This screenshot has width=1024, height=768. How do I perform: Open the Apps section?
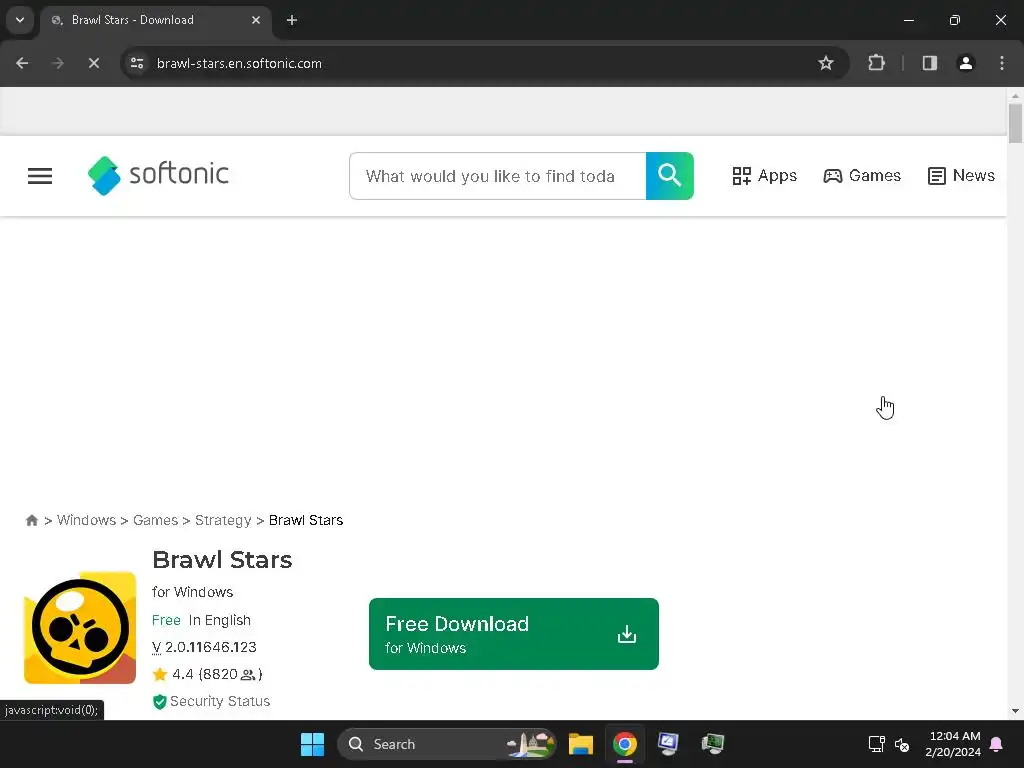coord(764,176)
